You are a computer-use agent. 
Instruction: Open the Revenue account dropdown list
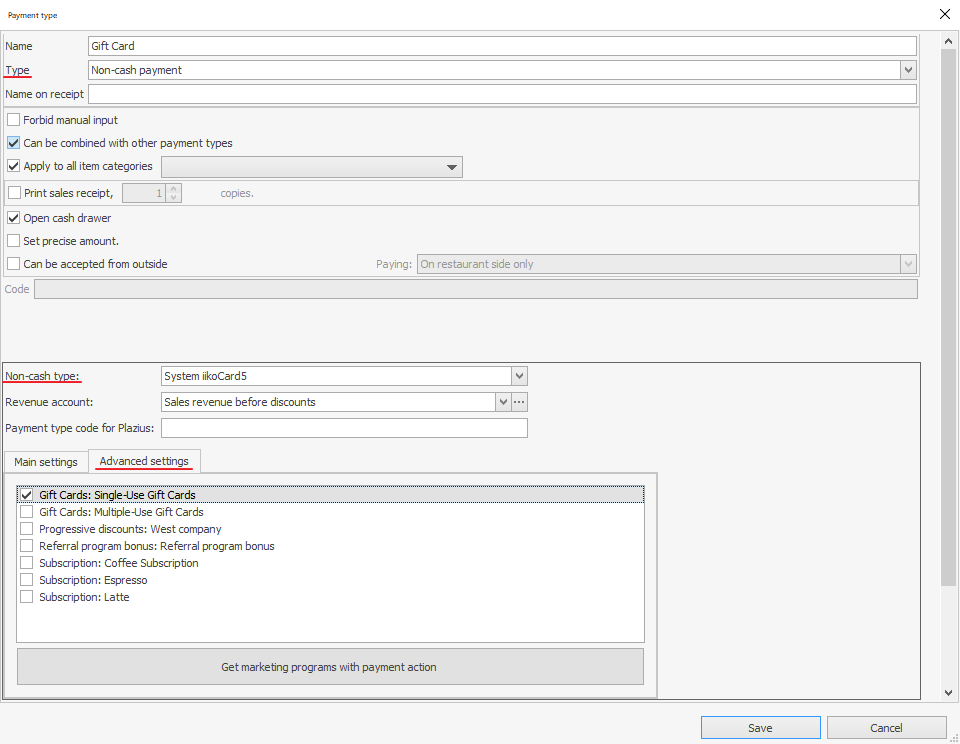pos(503,402)
